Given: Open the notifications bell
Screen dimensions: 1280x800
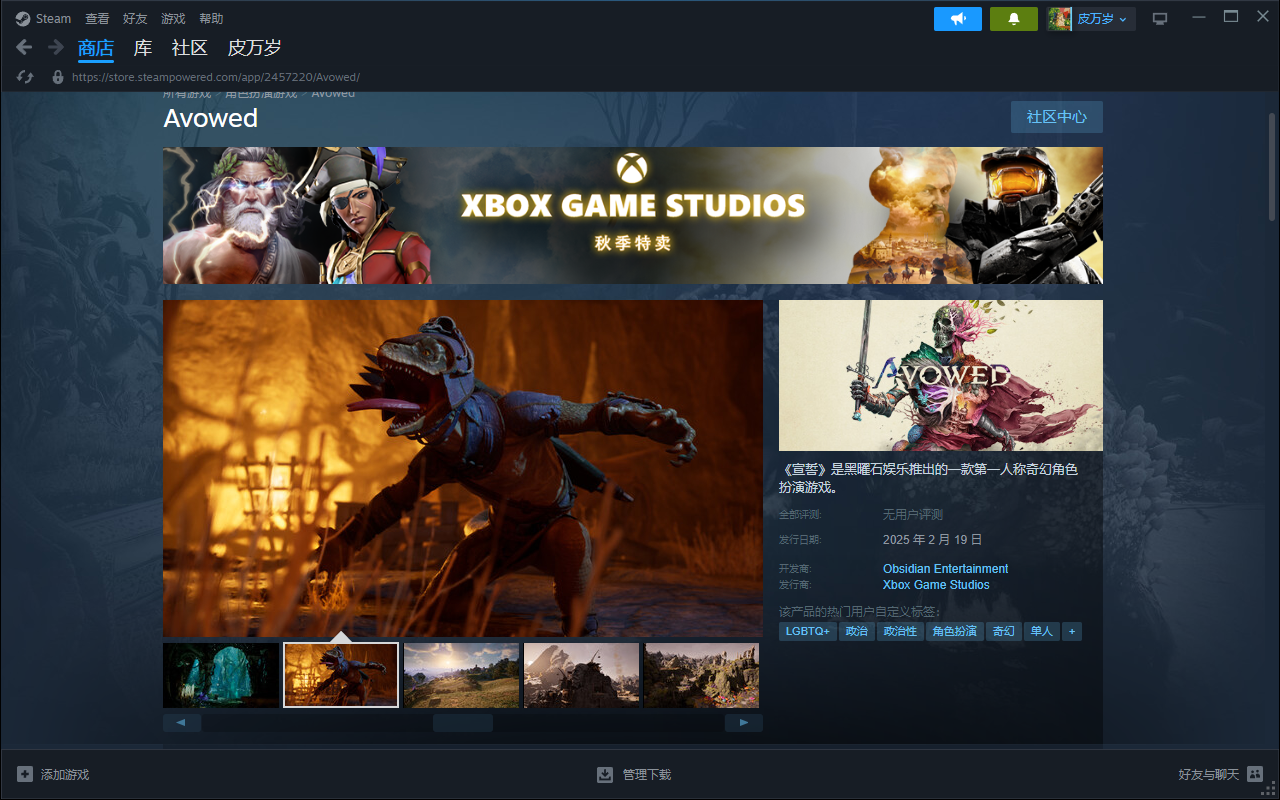Looking at the screenshot, I should 1014,19.
